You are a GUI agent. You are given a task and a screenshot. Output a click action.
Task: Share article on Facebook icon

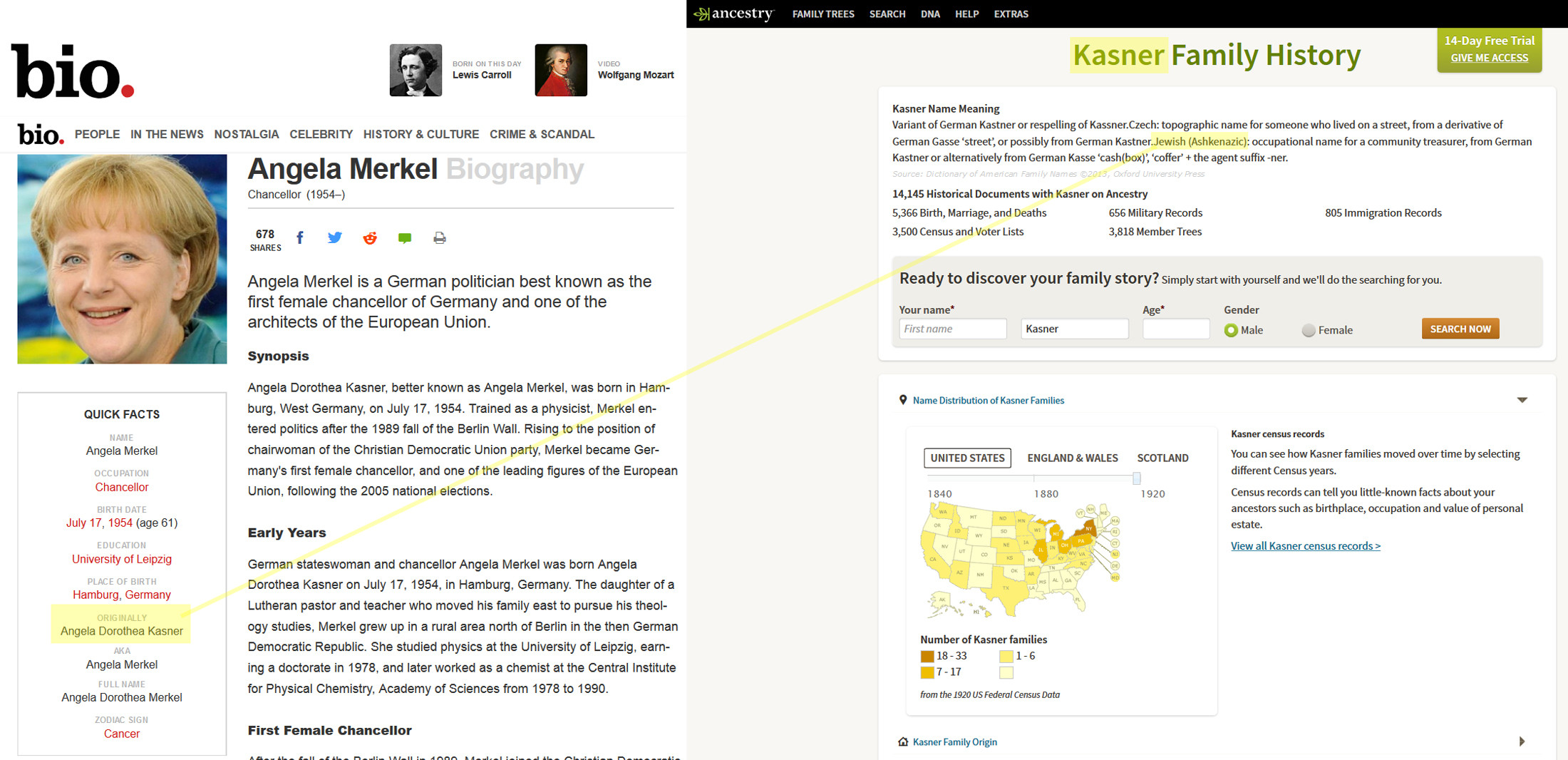[x=300, y=238]
